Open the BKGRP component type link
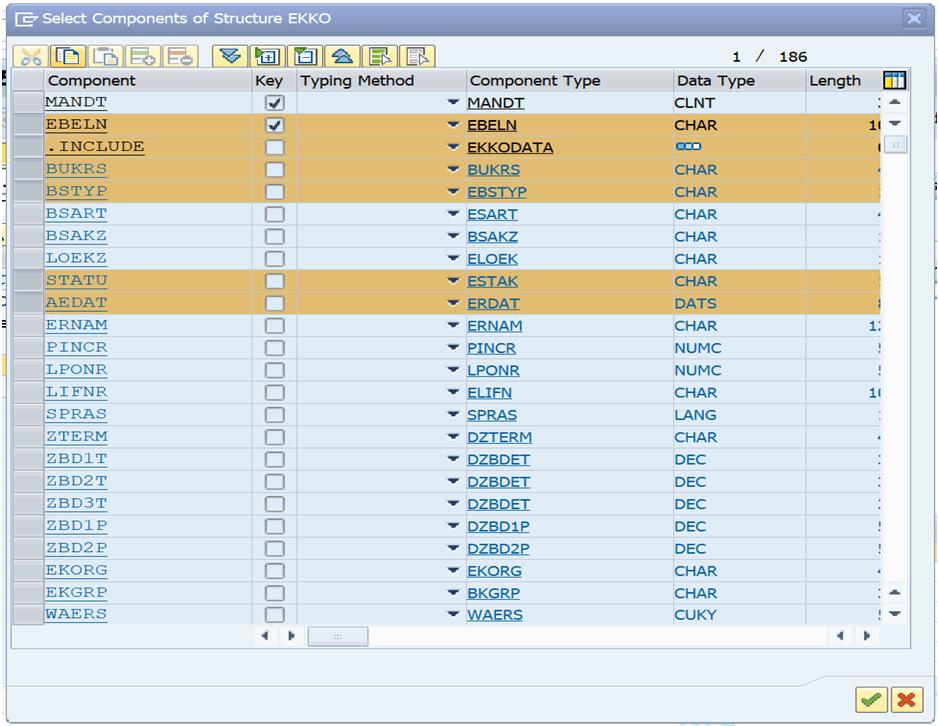This screenshot has width=938, height=726. (x=494, y=594)
